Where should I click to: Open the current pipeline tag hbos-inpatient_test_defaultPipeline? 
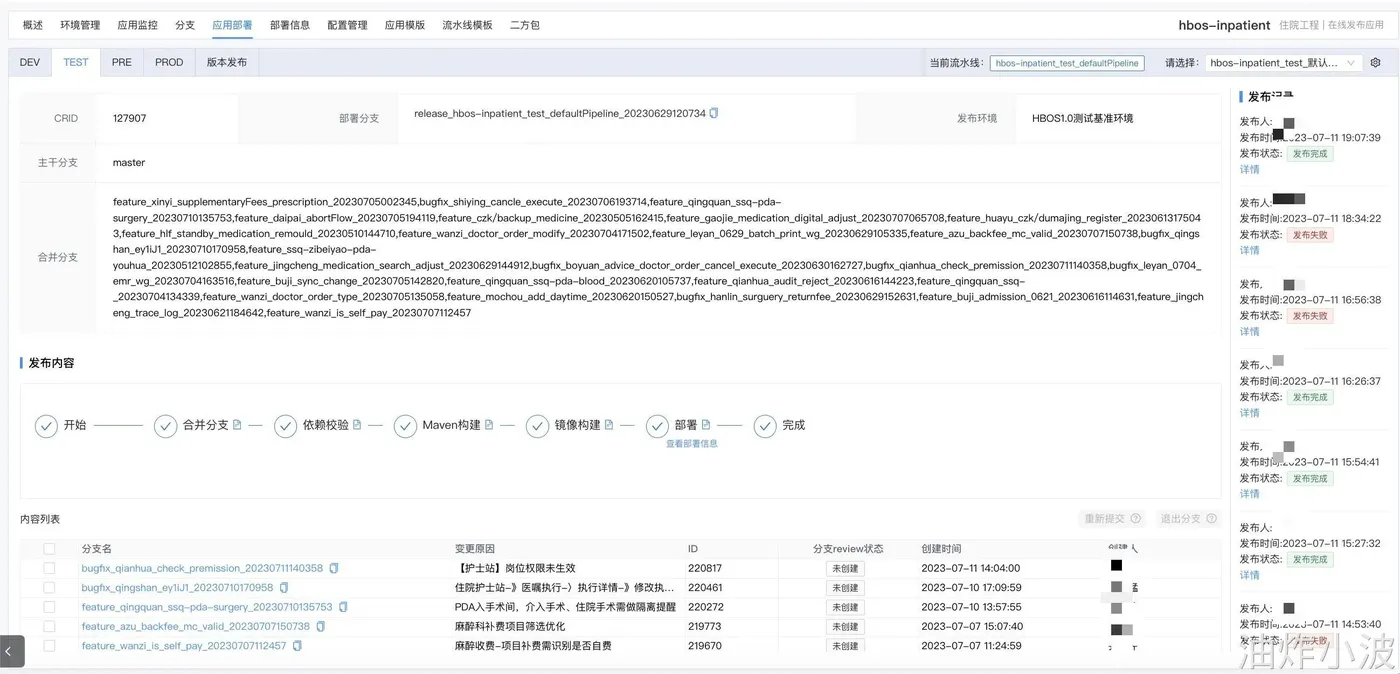pyautogui.click(x=1067, y=62)
